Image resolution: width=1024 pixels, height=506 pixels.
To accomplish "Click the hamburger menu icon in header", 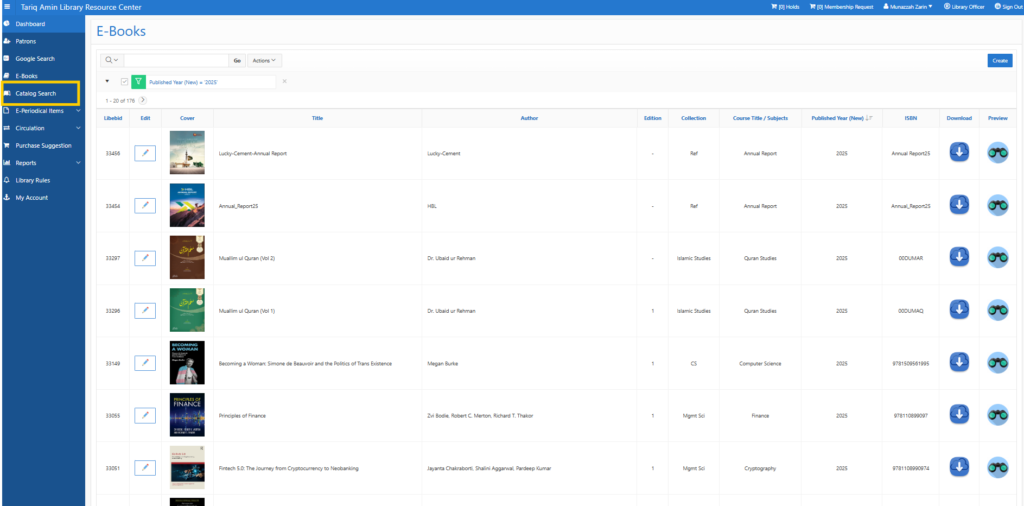I will click(x=8, y=6).
